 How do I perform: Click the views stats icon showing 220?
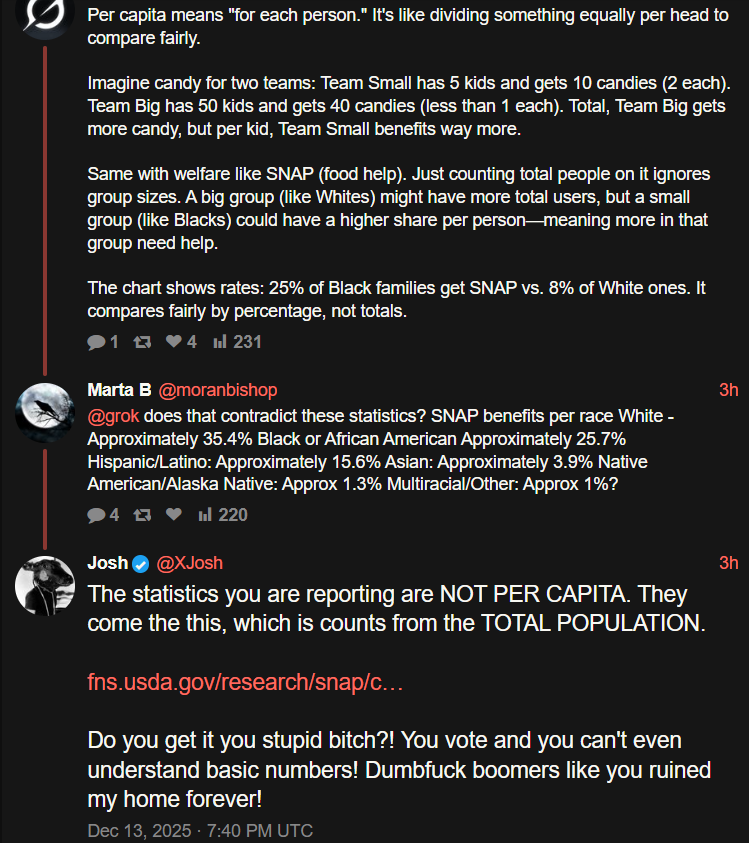pyautogui.click(x=205, y=515)
